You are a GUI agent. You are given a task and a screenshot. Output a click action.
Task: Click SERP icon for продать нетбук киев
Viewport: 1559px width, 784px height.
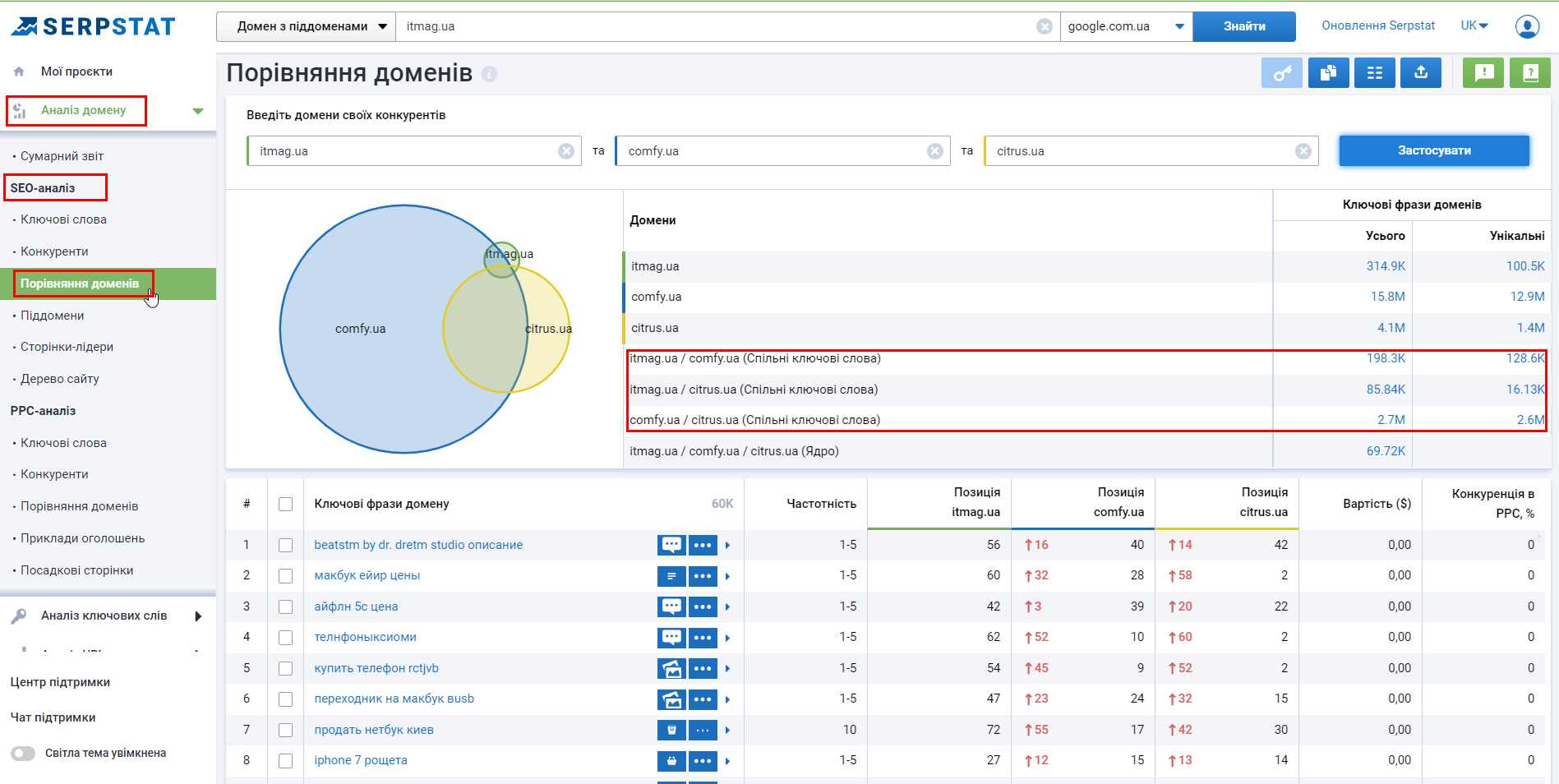(x=671, y=730)
